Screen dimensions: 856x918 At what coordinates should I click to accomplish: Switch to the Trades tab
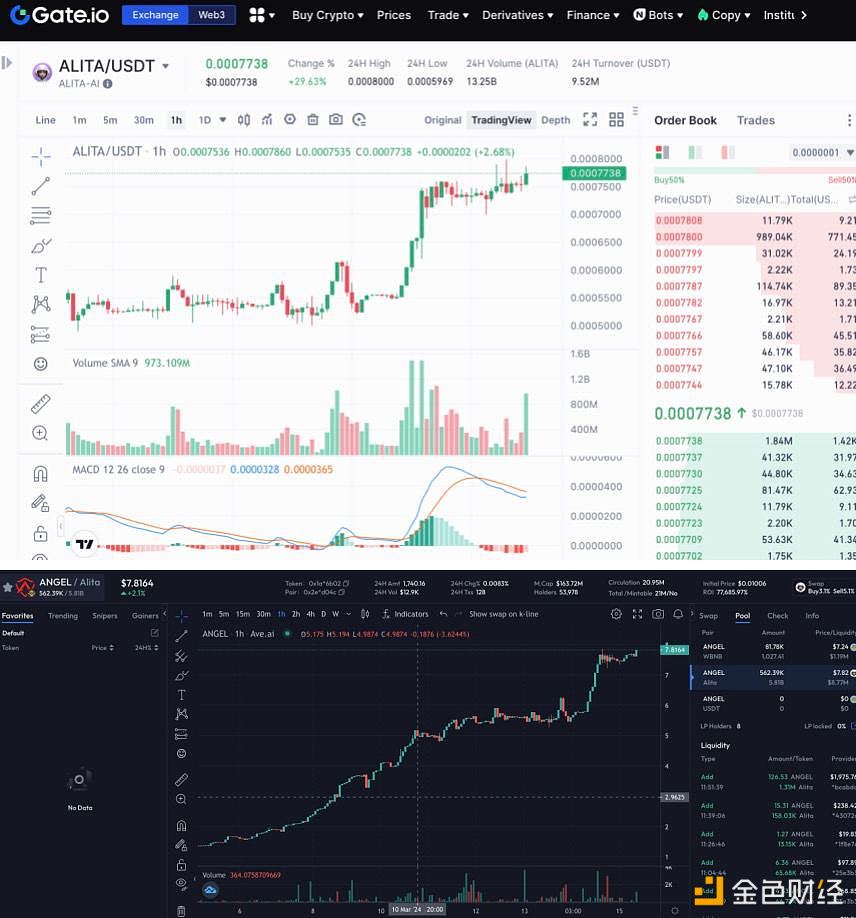coord(756,120)
